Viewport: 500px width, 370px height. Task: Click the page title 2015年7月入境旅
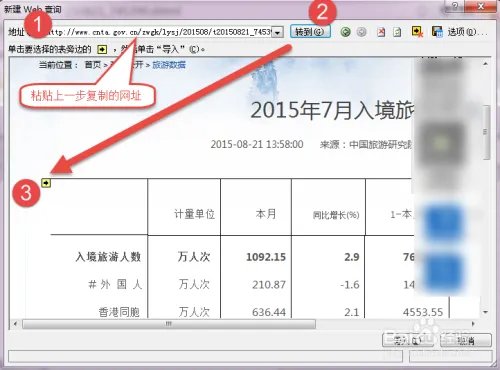click(332, 110)
